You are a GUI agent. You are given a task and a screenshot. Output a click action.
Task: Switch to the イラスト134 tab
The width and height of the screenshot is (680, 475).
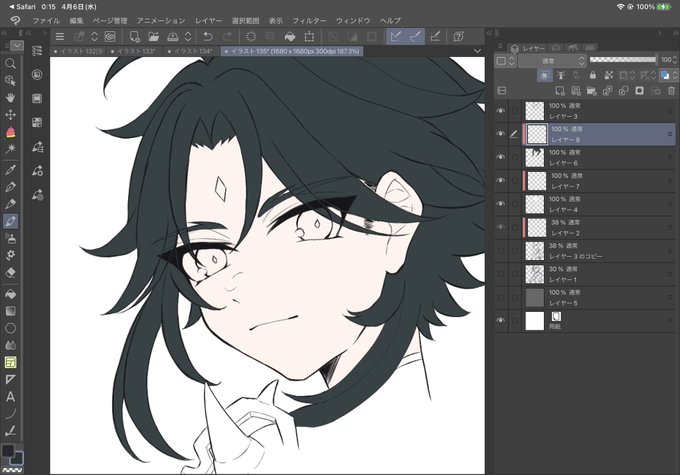tap(191, 51)
